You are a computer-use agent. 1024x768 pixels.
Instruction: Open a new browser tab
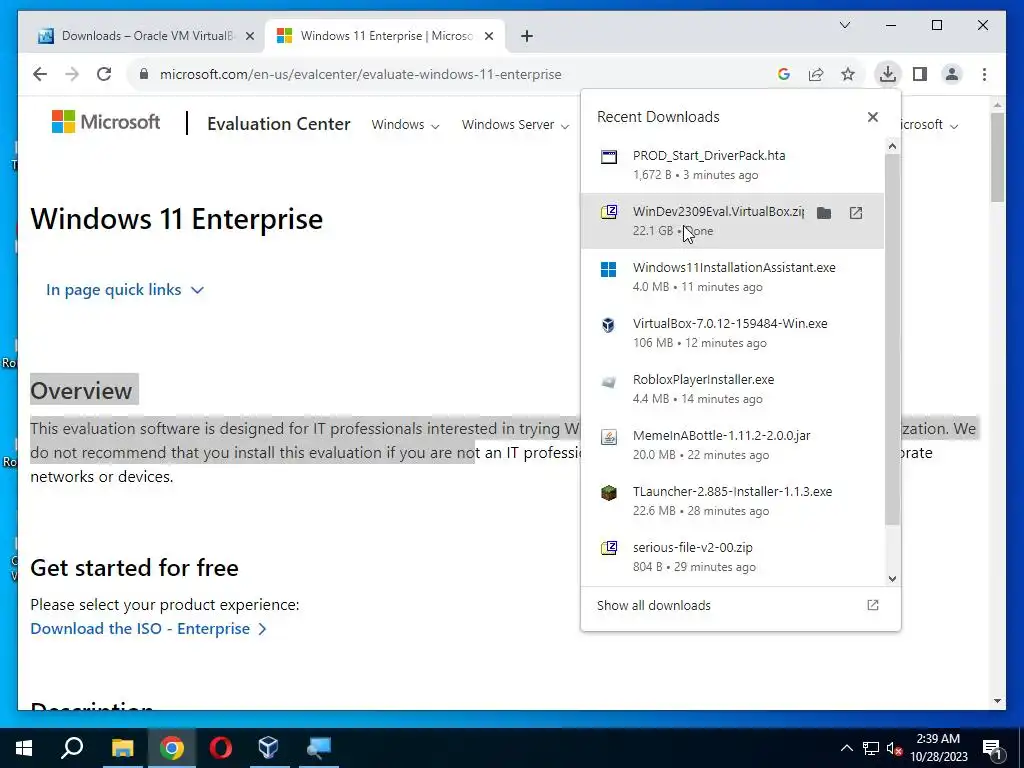(x=527, y=37)
